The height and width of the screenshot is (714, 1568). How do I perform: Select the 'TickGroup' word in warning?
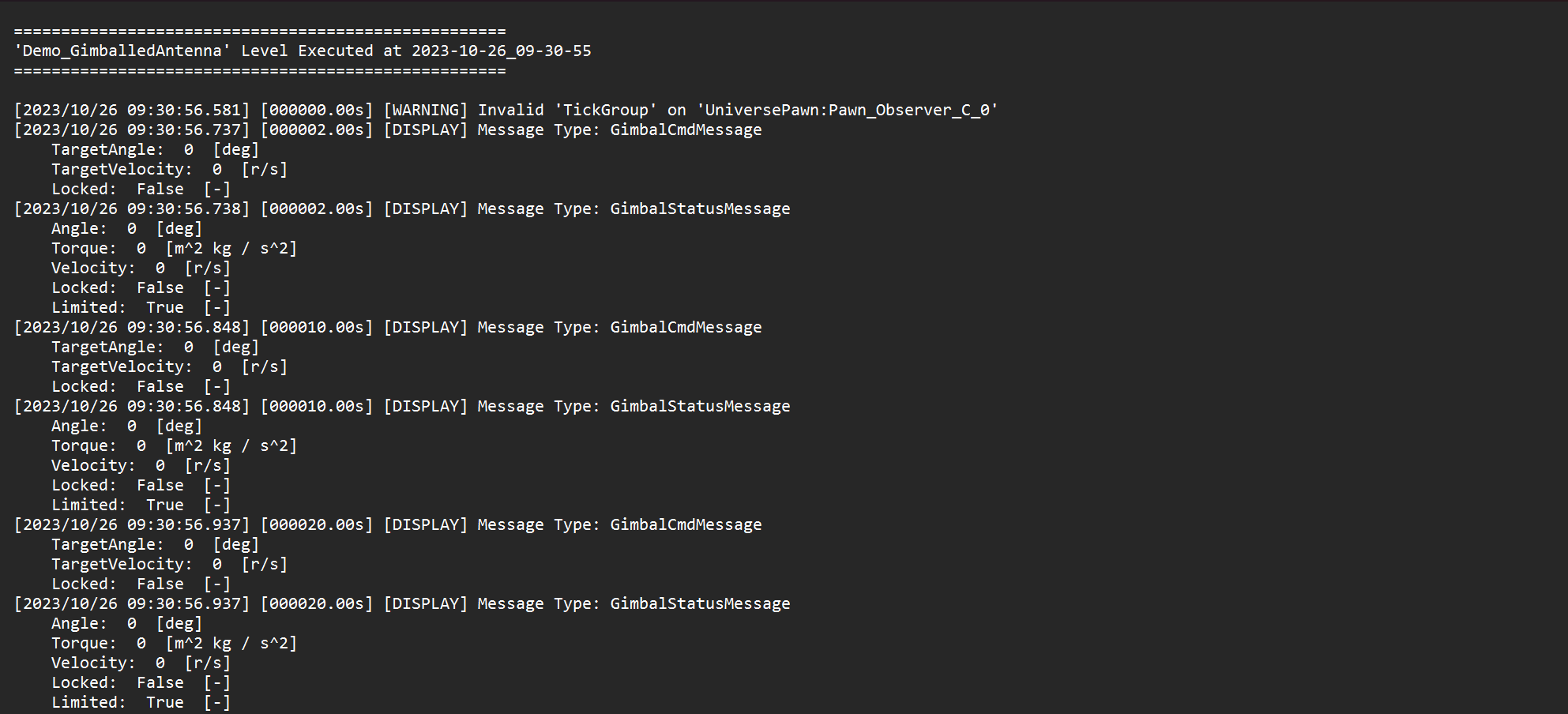606,111
